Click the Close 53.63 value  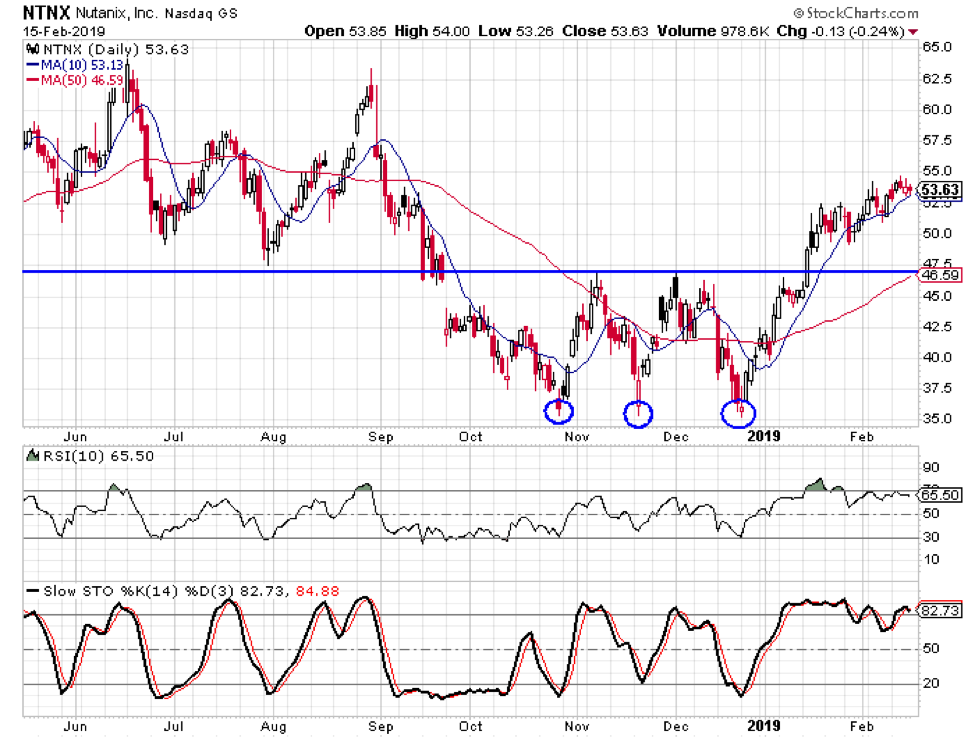click(x=605, y=31)
